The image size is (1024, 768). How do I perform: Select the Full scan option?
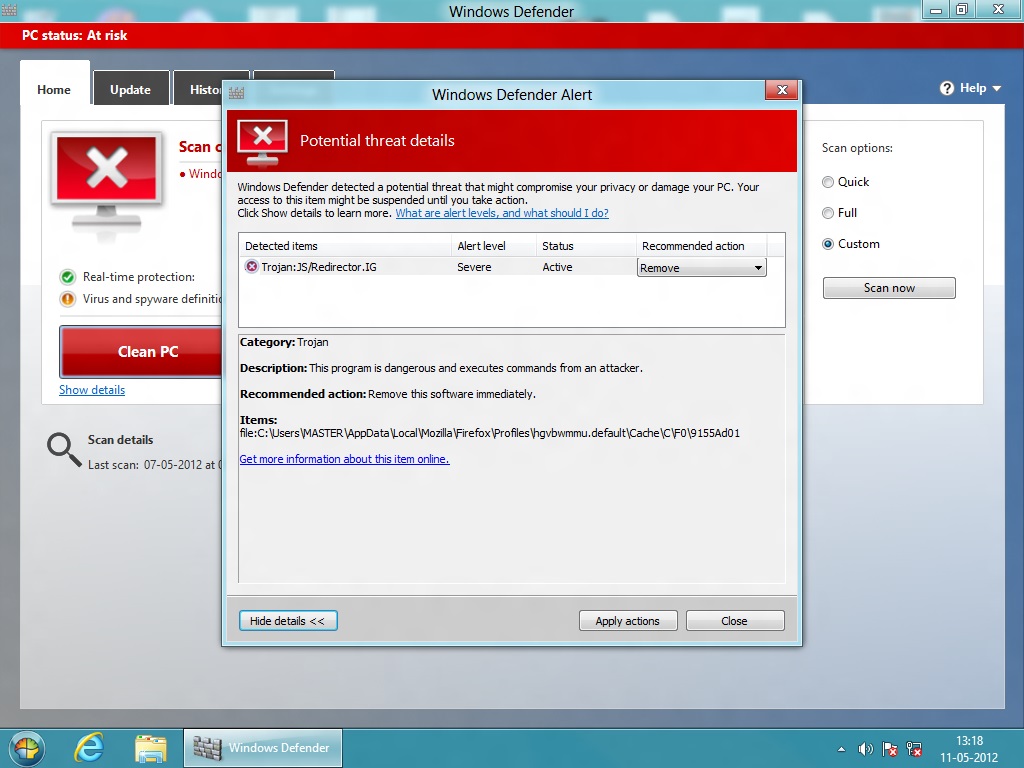pos(828,213)
